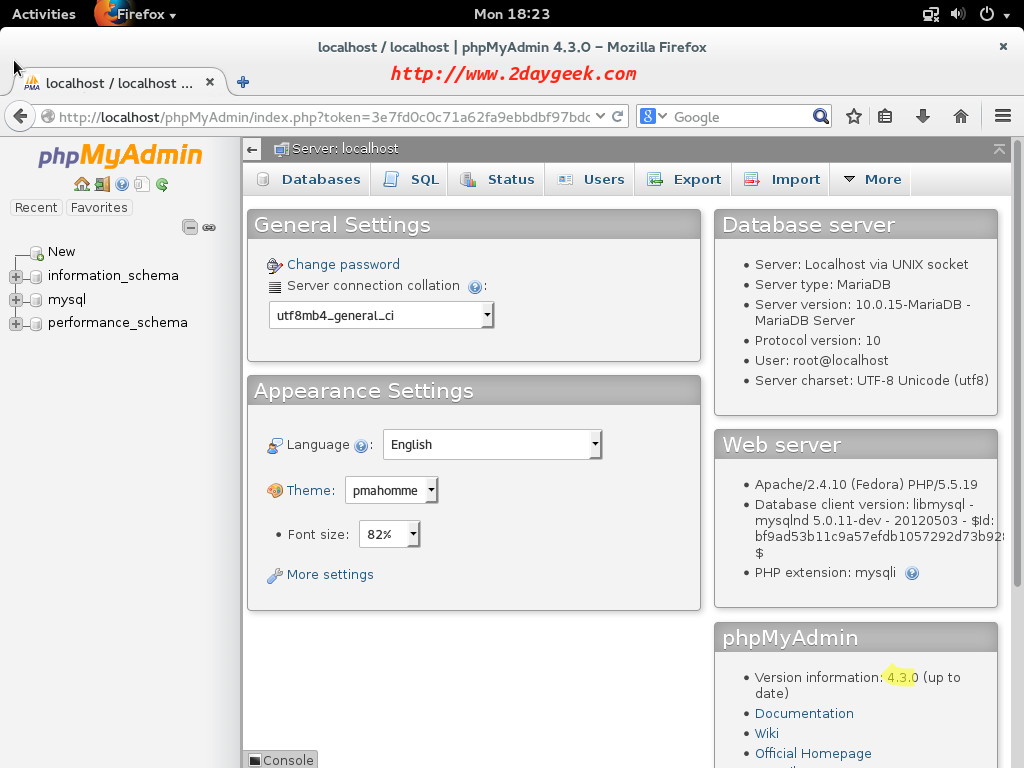The width and height of the screenshot is (1024, 768).
Task: Select the Users tab
Action: (x=590, y=180)
